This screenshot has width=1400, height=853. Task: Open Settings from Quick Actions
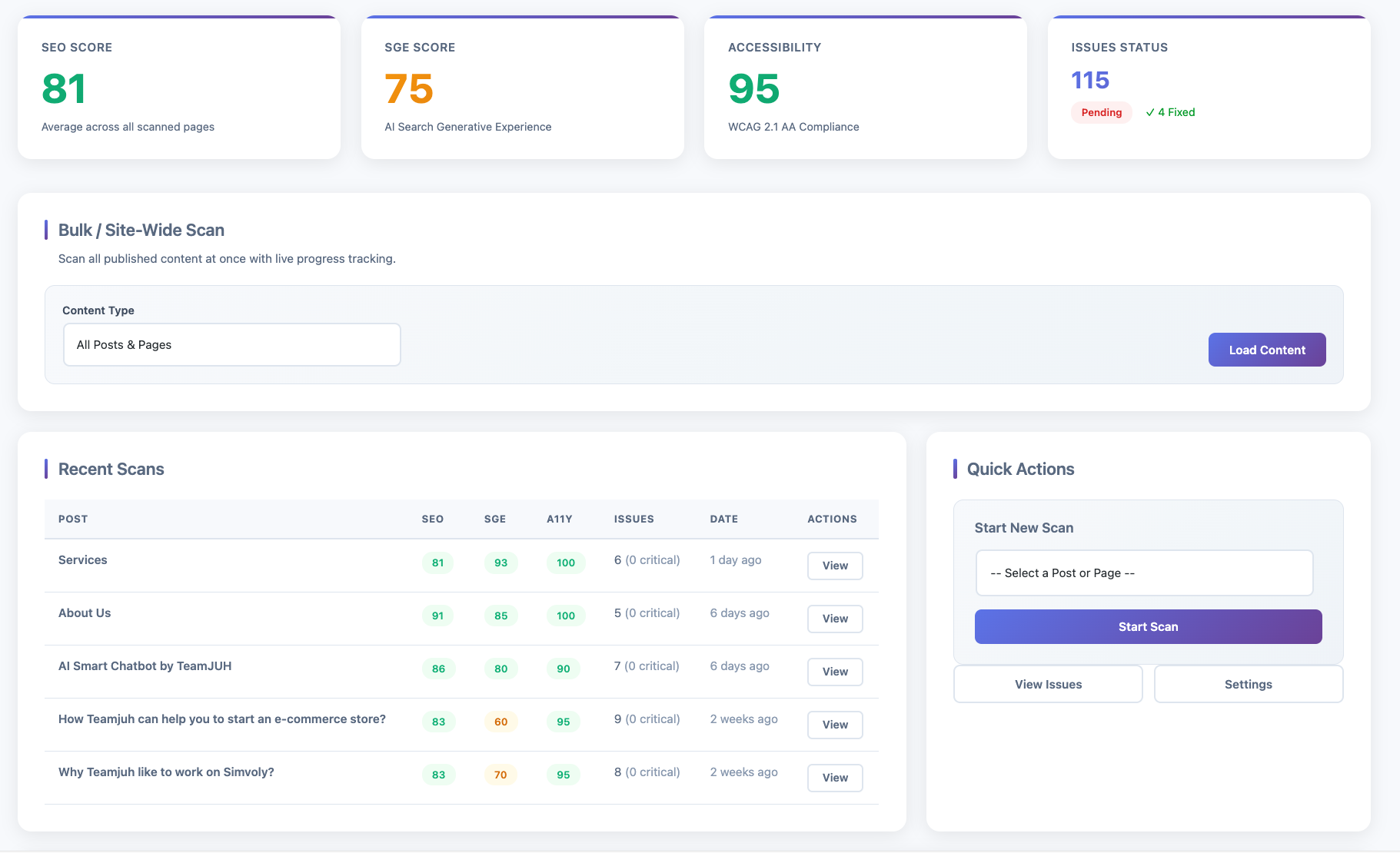pyautogui.click(x=1248, y=684)
